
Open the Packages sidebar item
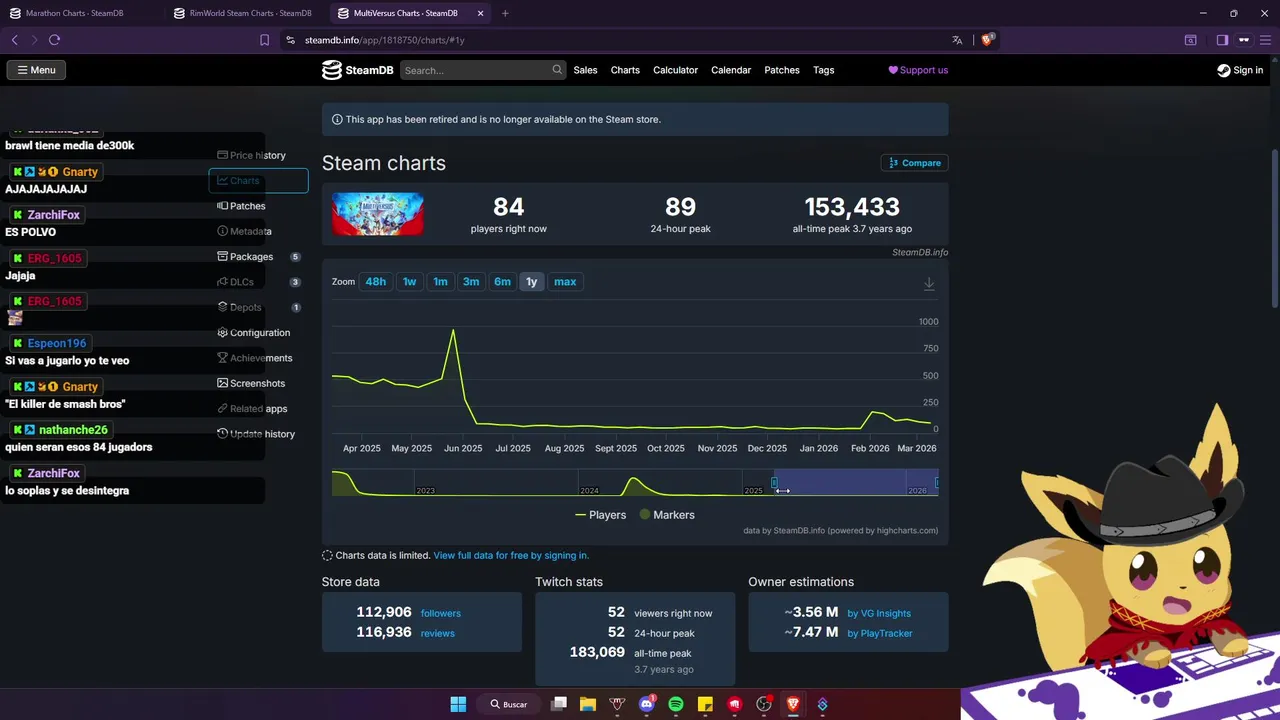click(x=258, y=257)
